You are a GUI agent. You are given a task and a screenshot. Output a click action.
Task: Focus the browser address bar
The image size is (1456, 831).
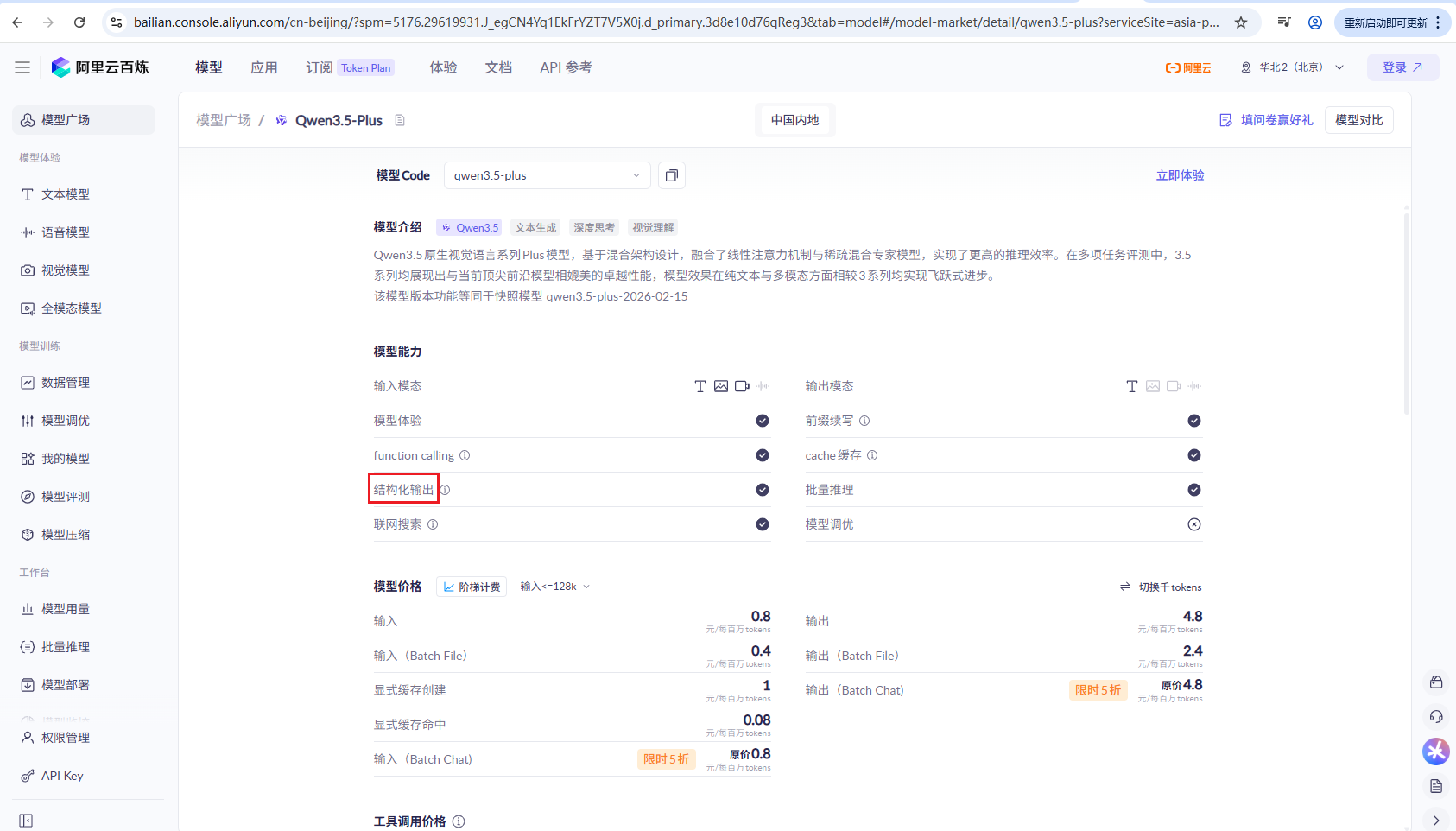point(676,22)
